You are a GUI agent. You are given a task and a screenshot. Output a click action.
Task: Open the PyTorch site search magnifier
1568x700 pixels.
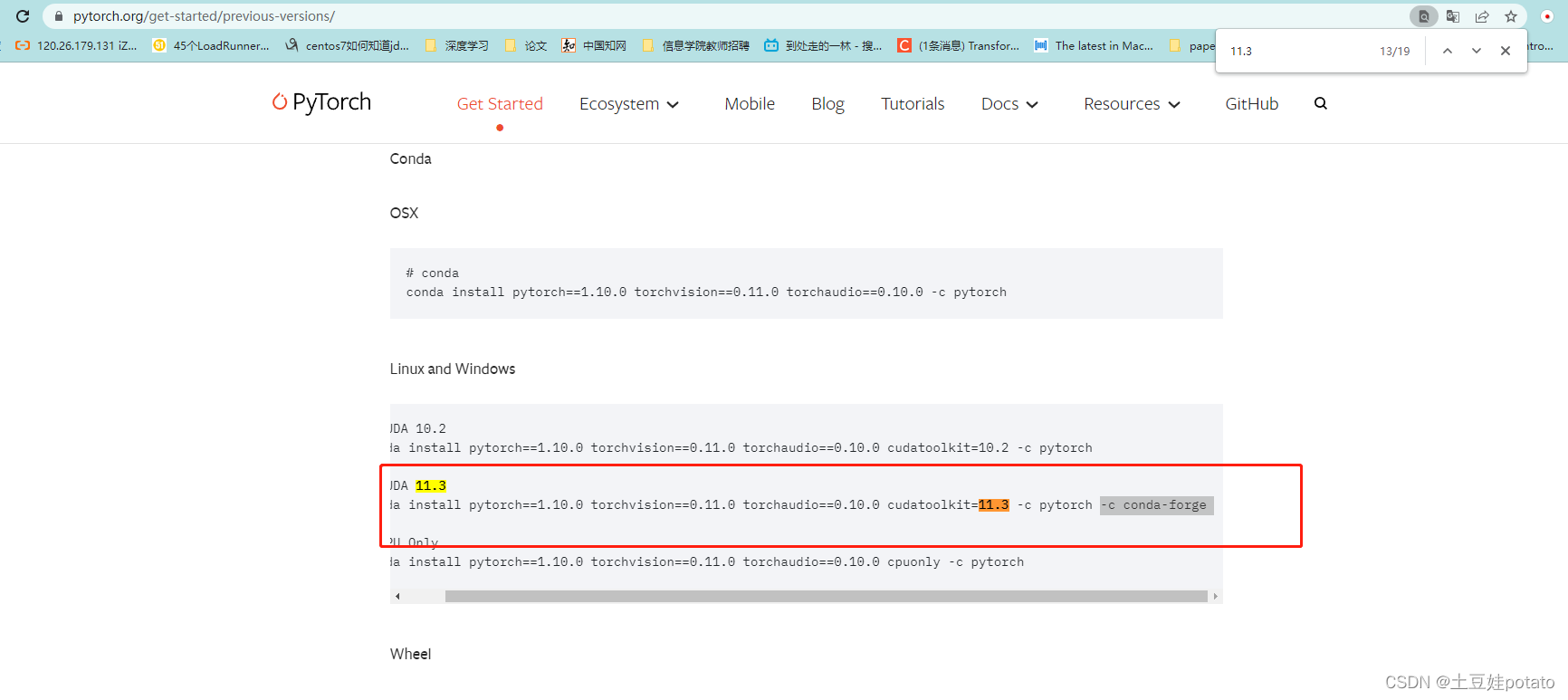point(1321,103)
